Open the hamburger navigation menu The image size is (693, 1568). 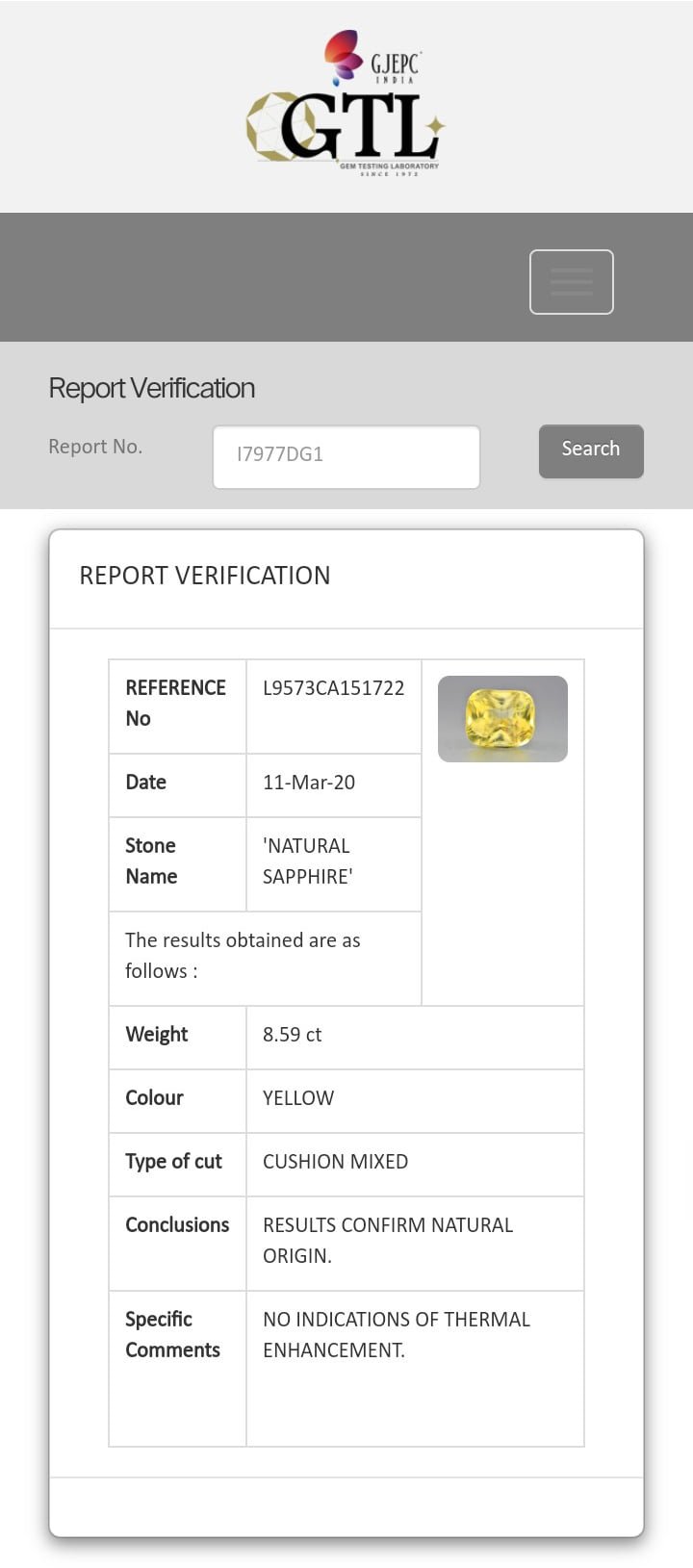(571, 281)
